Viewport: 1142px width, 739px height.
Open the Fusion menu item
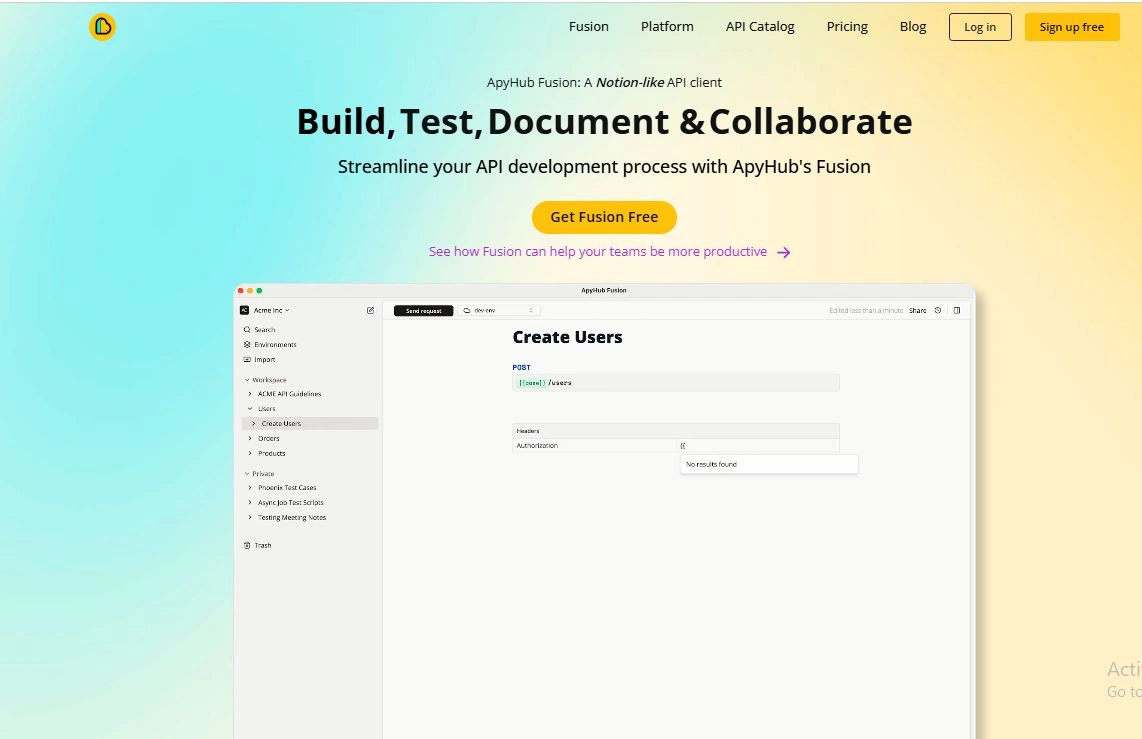click(x=588, y=27)
